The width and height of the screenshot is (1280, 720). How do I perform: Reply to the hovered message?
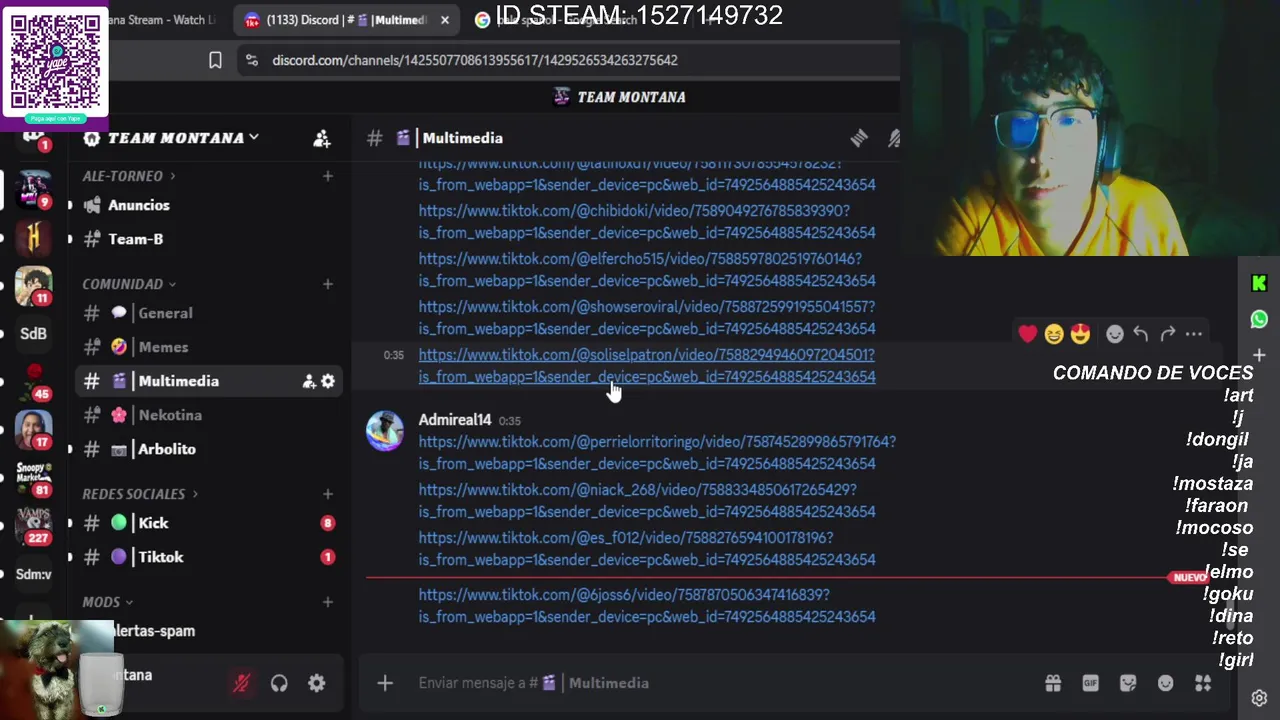[1141, 334]
